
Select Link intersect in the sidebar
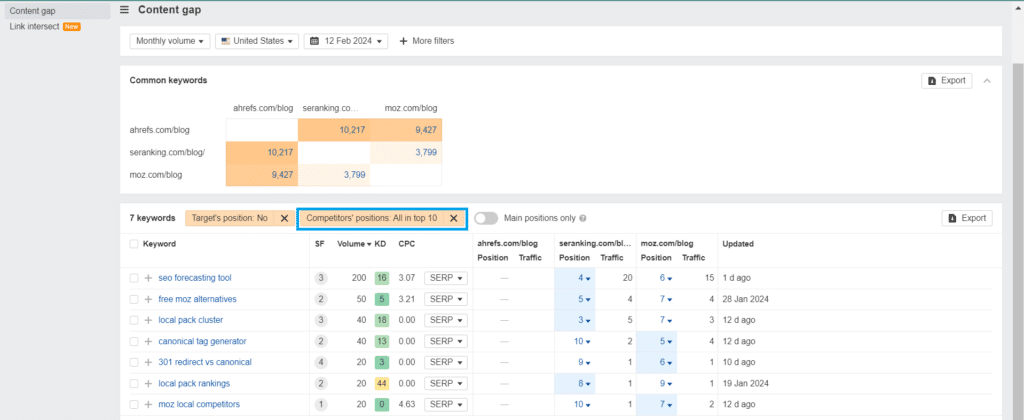coord(35,27)
